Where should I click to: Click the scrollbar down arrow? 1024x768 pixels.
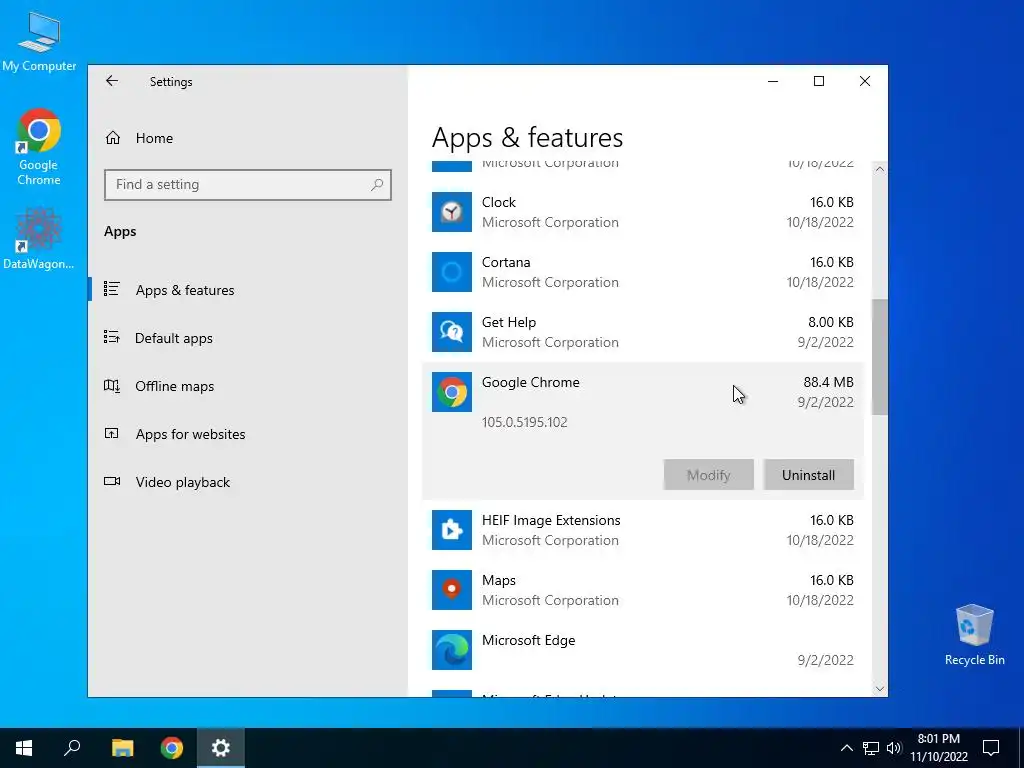tap(879, 688)
